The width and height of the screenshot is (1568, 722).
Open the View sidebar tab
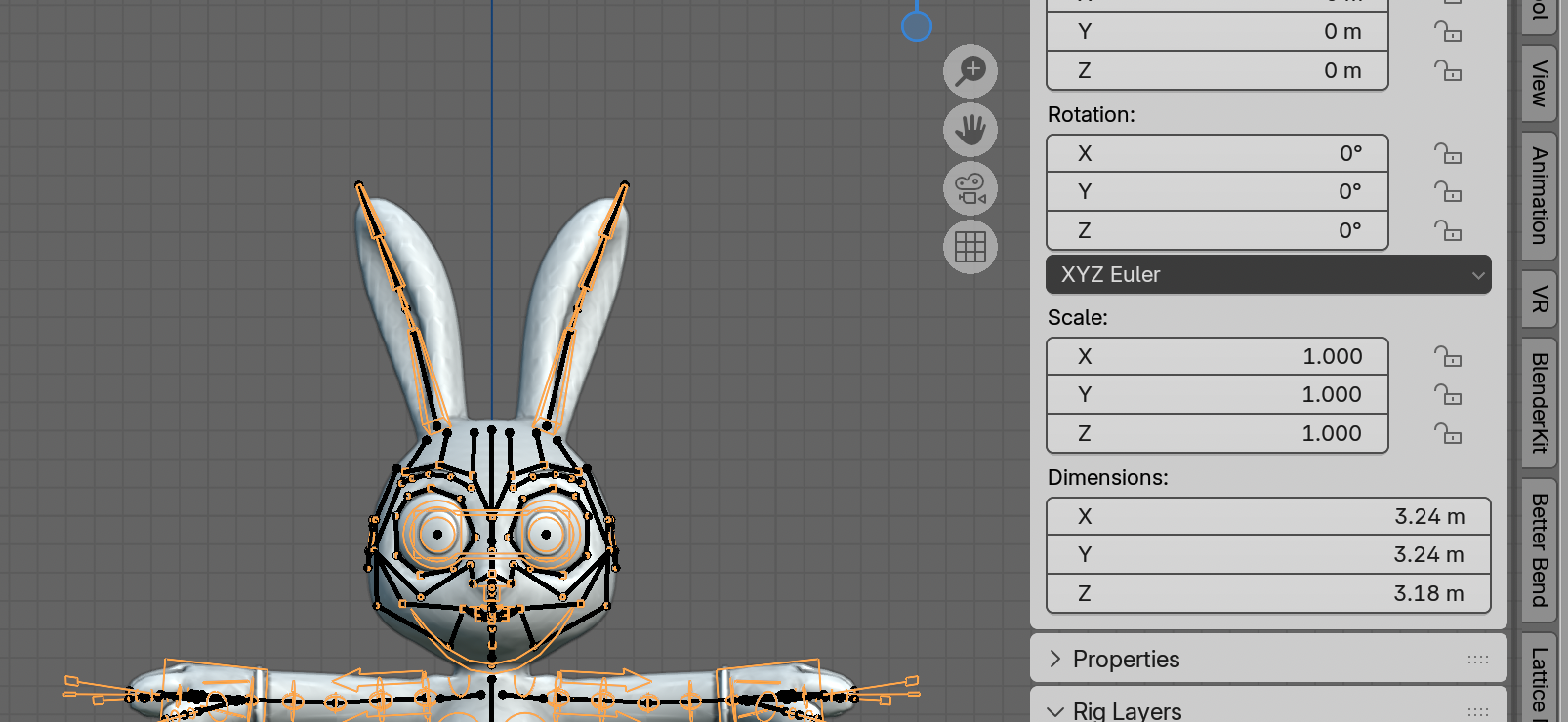tap(1540, 84)
